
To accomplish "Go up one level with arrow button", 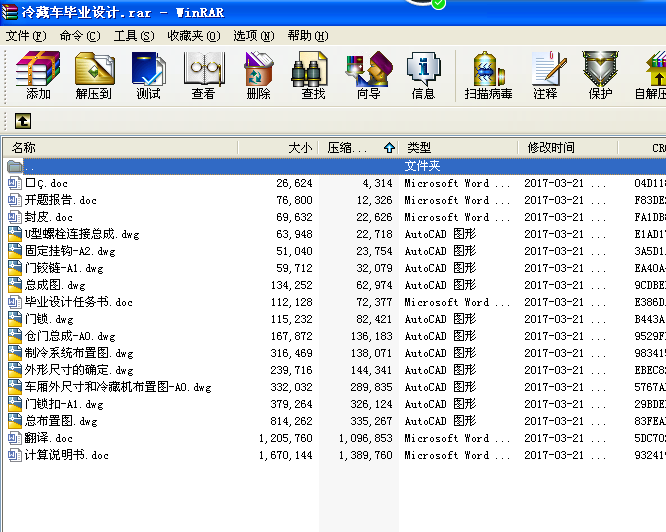I will pos(23,121).
